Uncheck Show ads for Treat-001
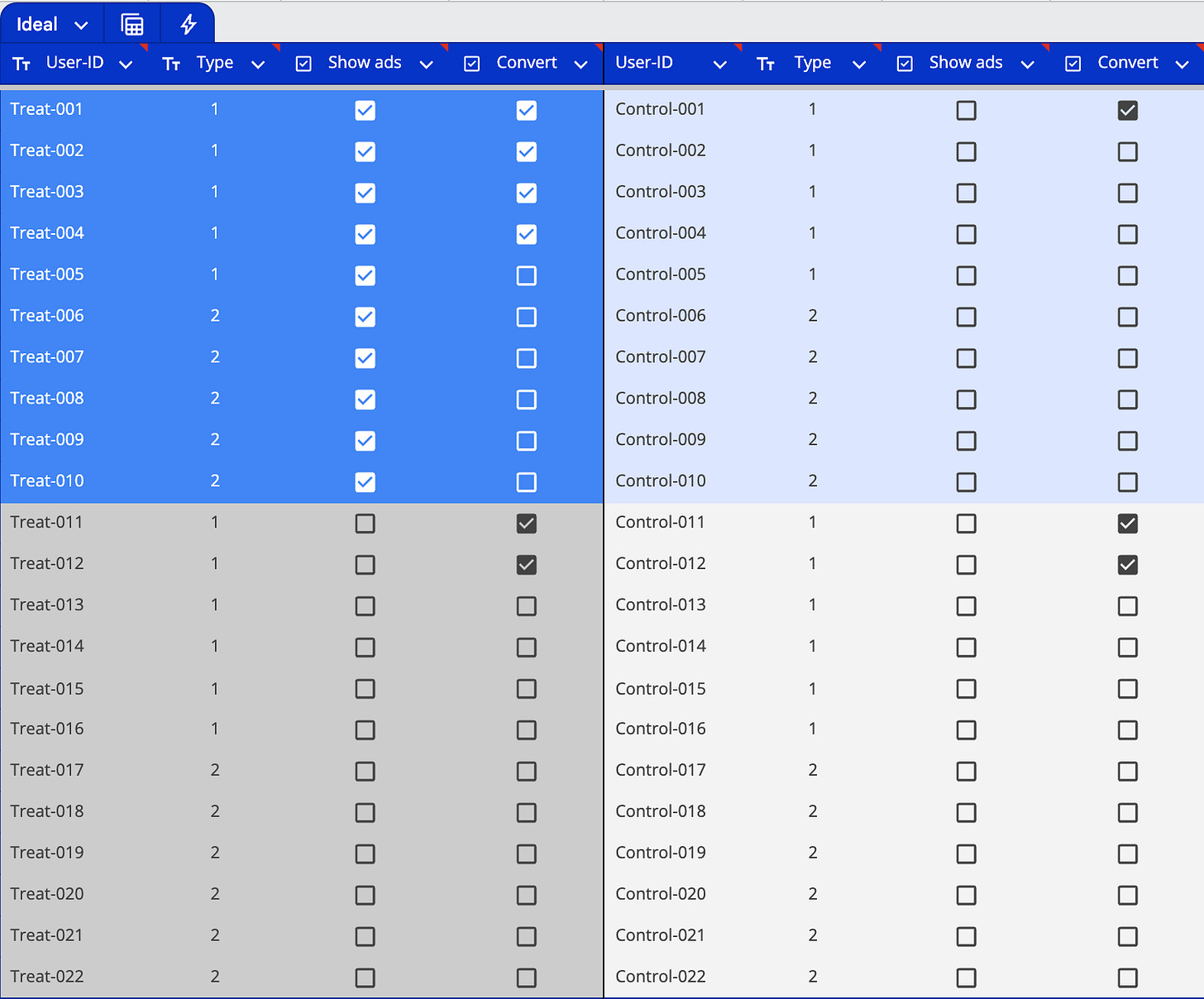This screenshot has width=1204, height=999. point(365,110)
